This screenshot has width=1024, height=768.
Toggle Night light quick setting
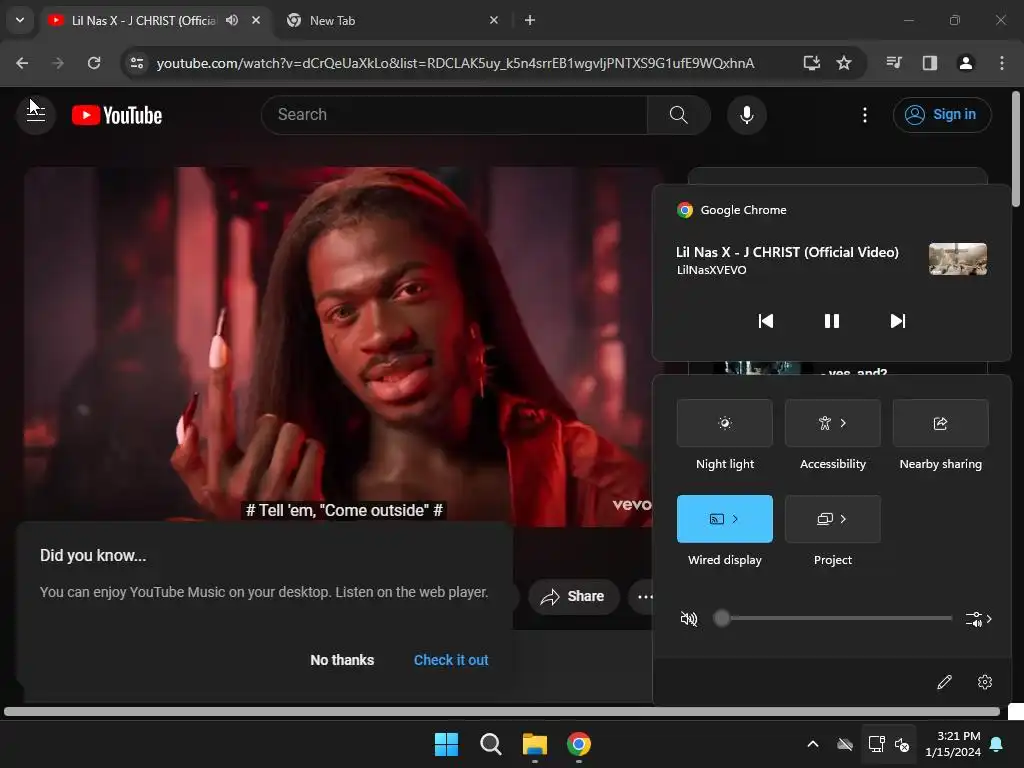pos(725,423)
